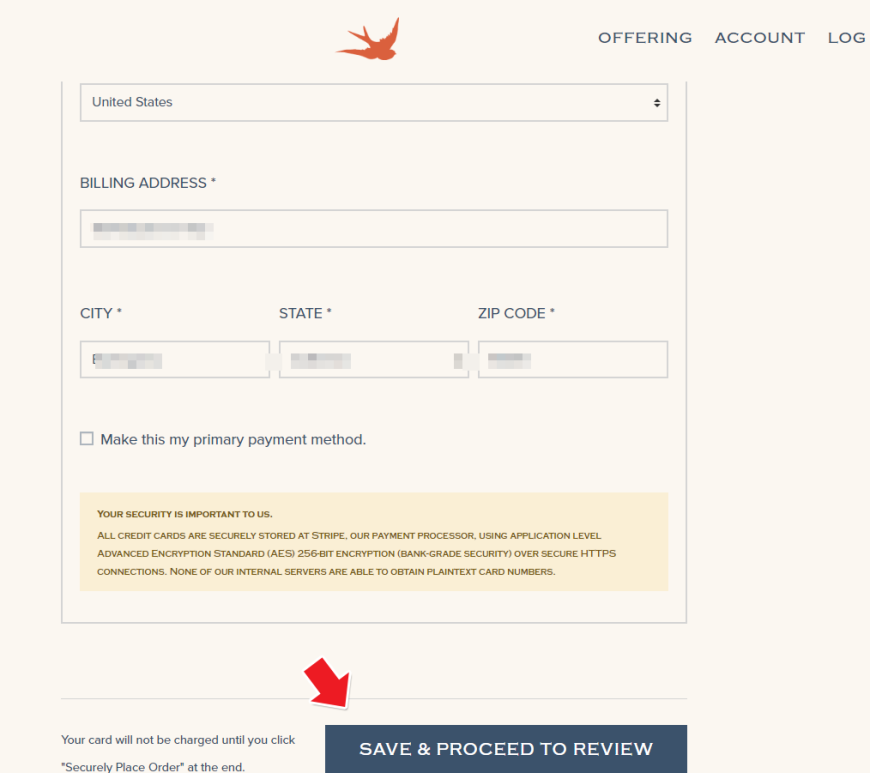Go to the Account menu item
The width and height of the screenshot is (870, 773).
coord(760,38)
